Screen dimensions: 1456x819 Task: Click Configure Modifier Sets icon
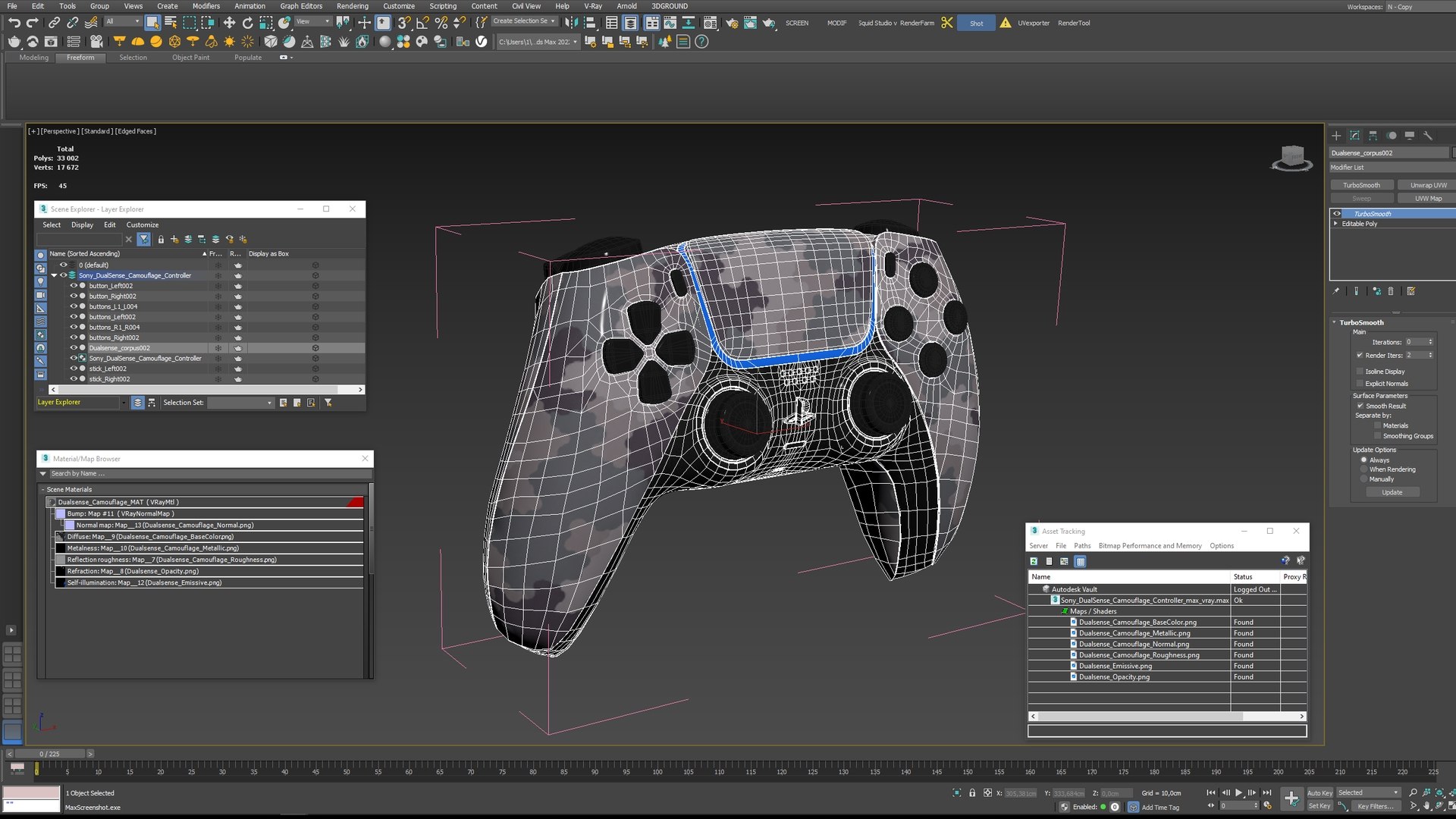tap(1410, 291)
